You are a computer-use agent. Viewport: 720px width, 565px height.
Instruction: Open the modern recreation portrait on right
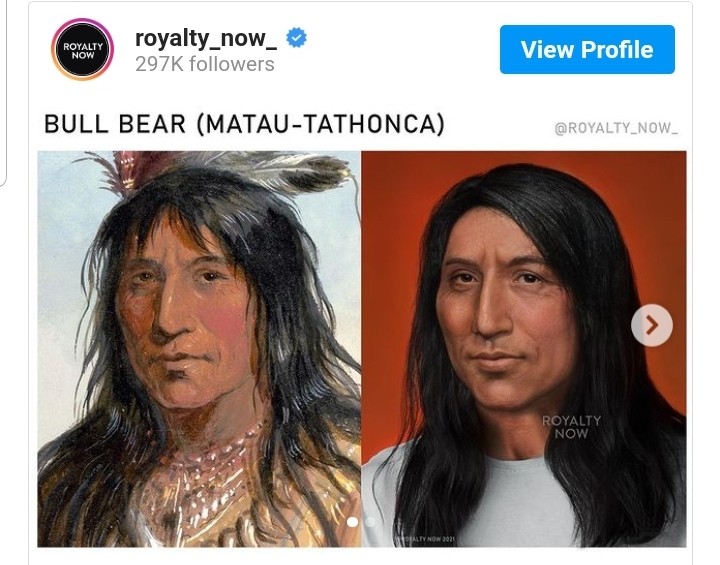(524, 349)
